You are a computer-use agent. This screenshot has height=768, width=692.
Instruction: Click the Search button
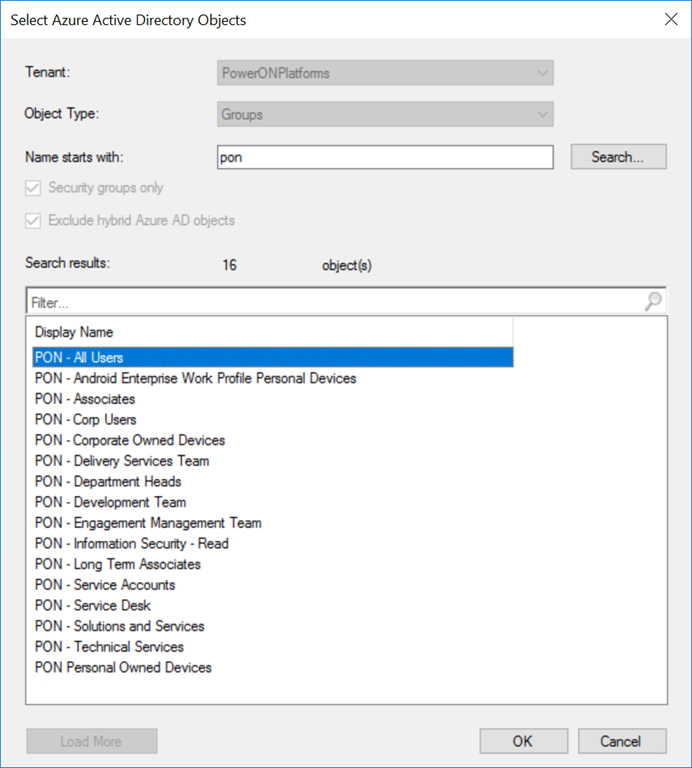click(618, 157)
